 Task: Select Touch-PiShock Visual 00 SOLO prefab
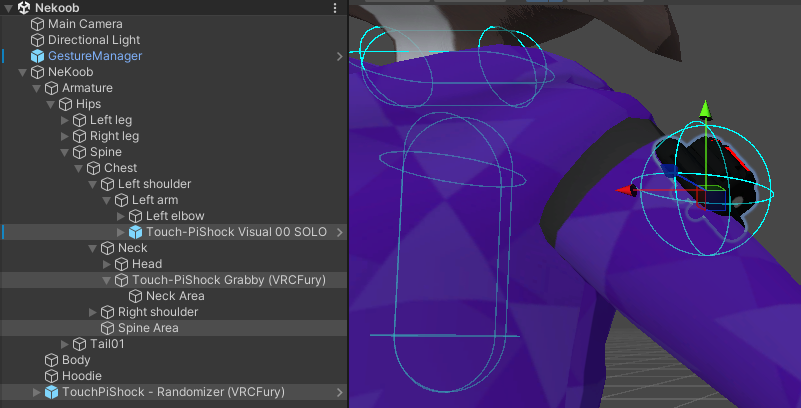coord(237,232)
